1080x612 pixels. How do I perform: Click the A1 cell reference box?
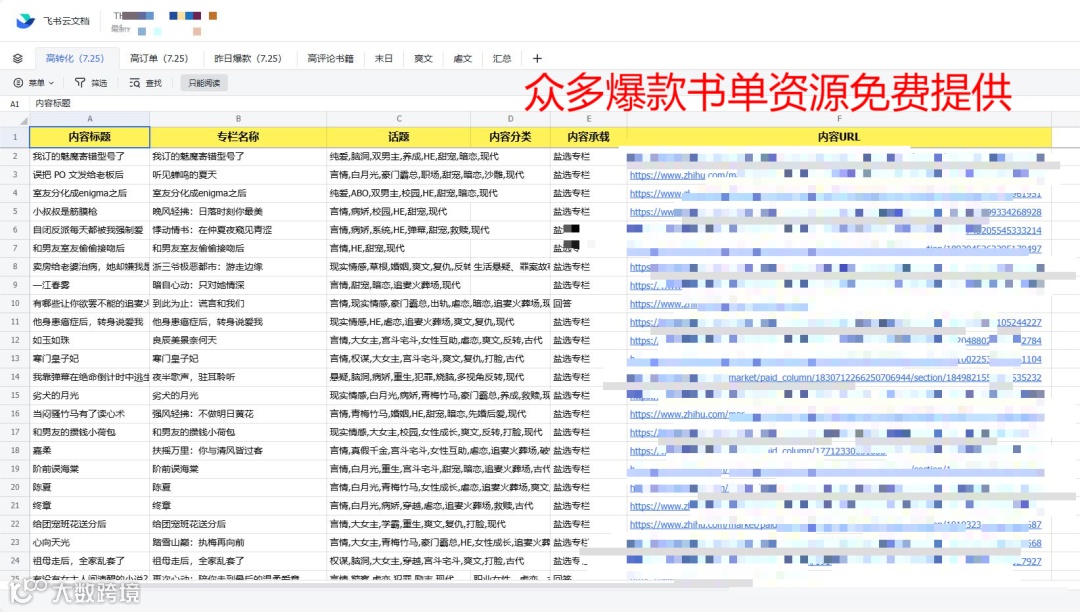(14, 103)
